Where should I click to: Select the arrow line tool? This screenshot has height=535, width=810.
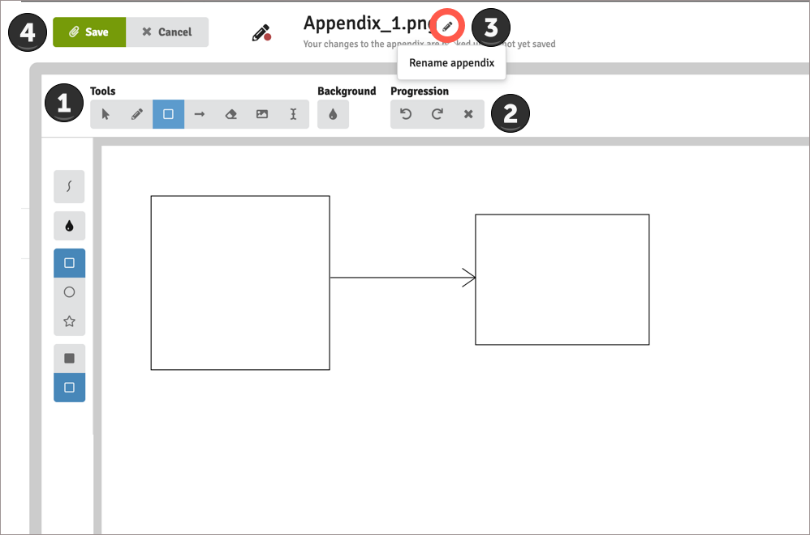(199, 115)
